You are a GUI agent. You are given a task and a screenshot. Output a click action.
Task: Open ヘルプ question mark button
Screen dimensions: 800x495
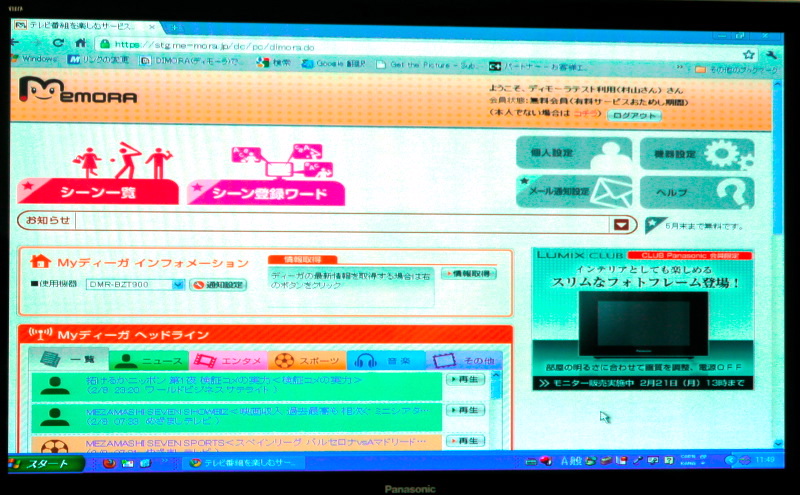click(x=697, y=192)
